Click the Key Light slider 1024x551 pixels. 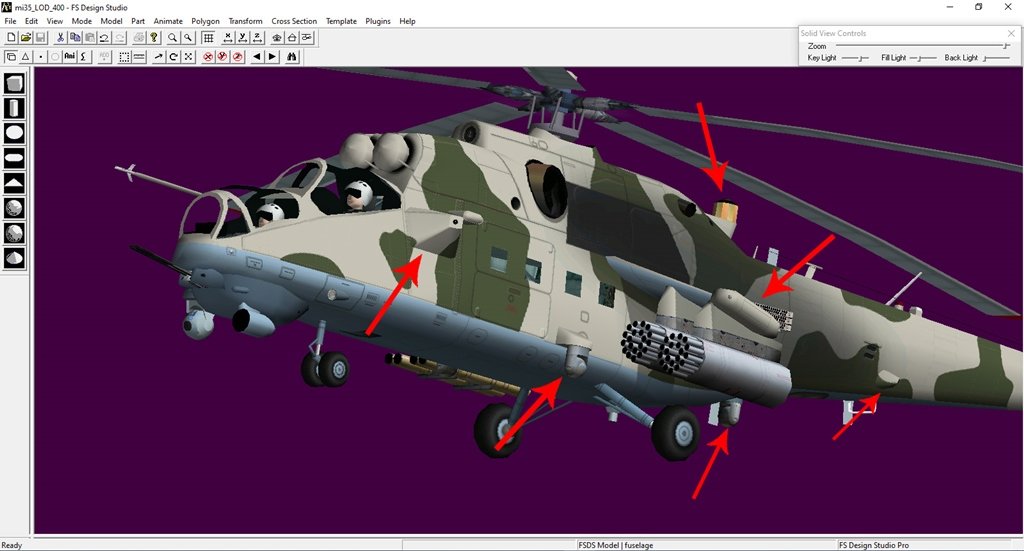(x=855, y=59)
